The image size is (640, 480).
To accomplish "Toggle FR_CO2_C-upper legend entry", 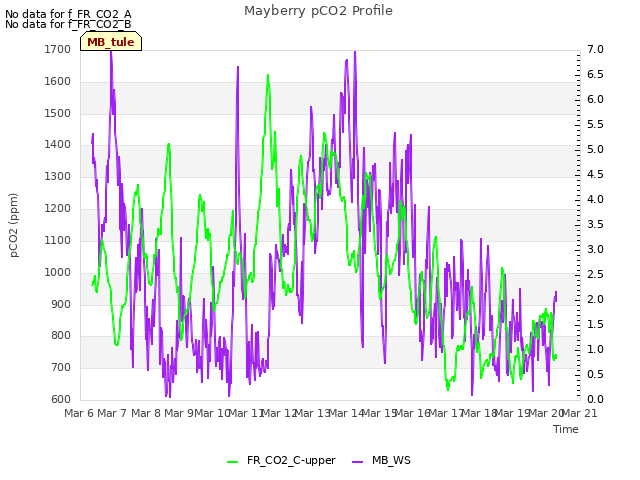I will (x=281, y=460).
